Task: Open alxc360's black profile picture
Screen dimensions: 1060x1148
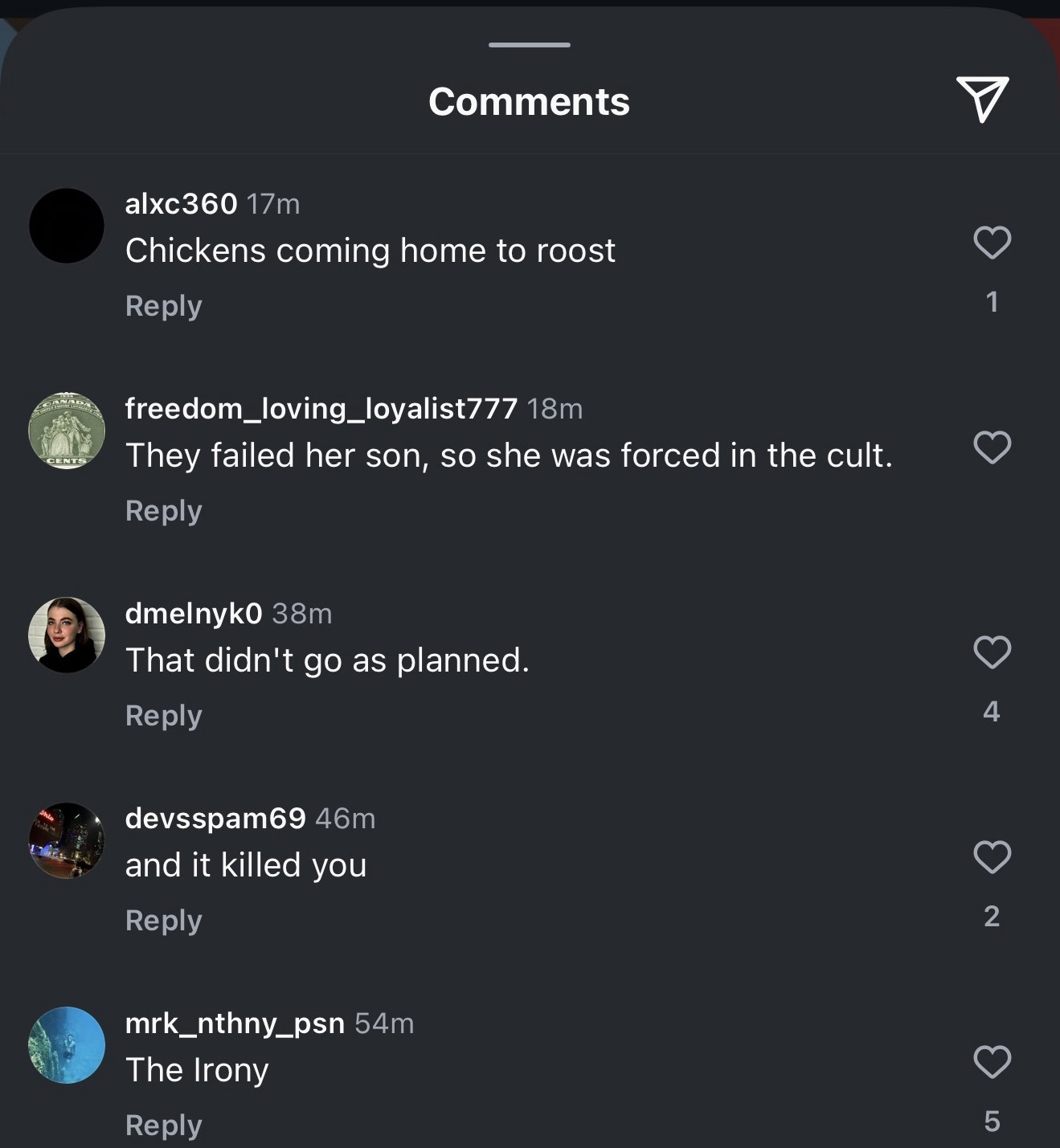Action: (x=67, y=226)
